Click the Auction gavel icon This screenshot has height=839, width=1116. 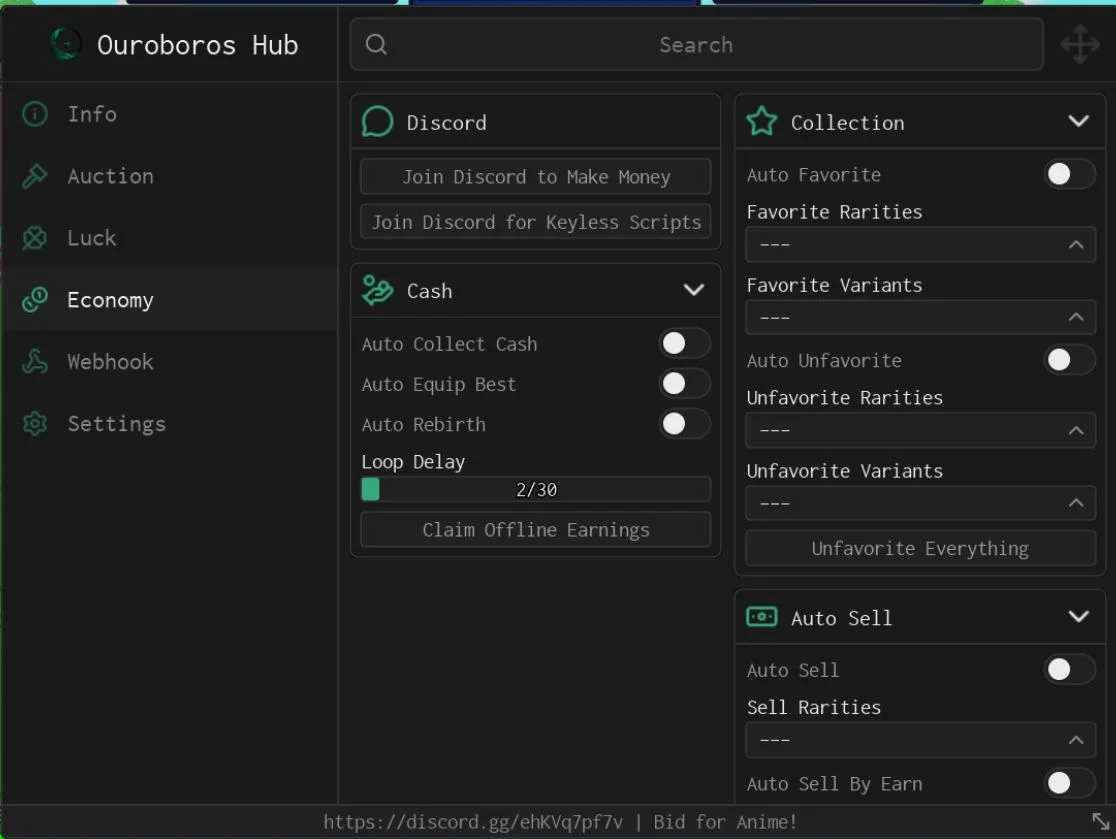point(35,176)
